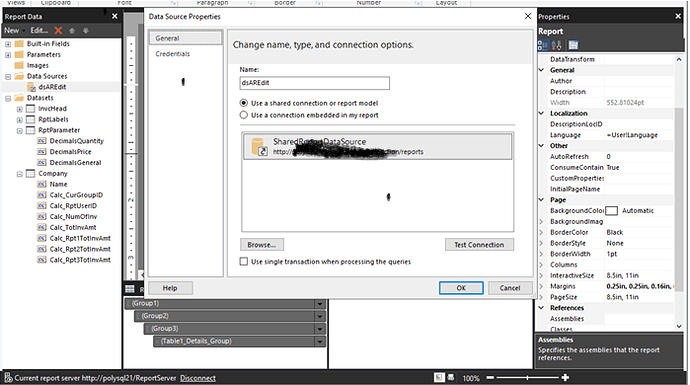This screenshot has width=690, height=385.
Task: Open the (Group1) row group dropdown
Action: pyautogui.click(x=320, y=304)
